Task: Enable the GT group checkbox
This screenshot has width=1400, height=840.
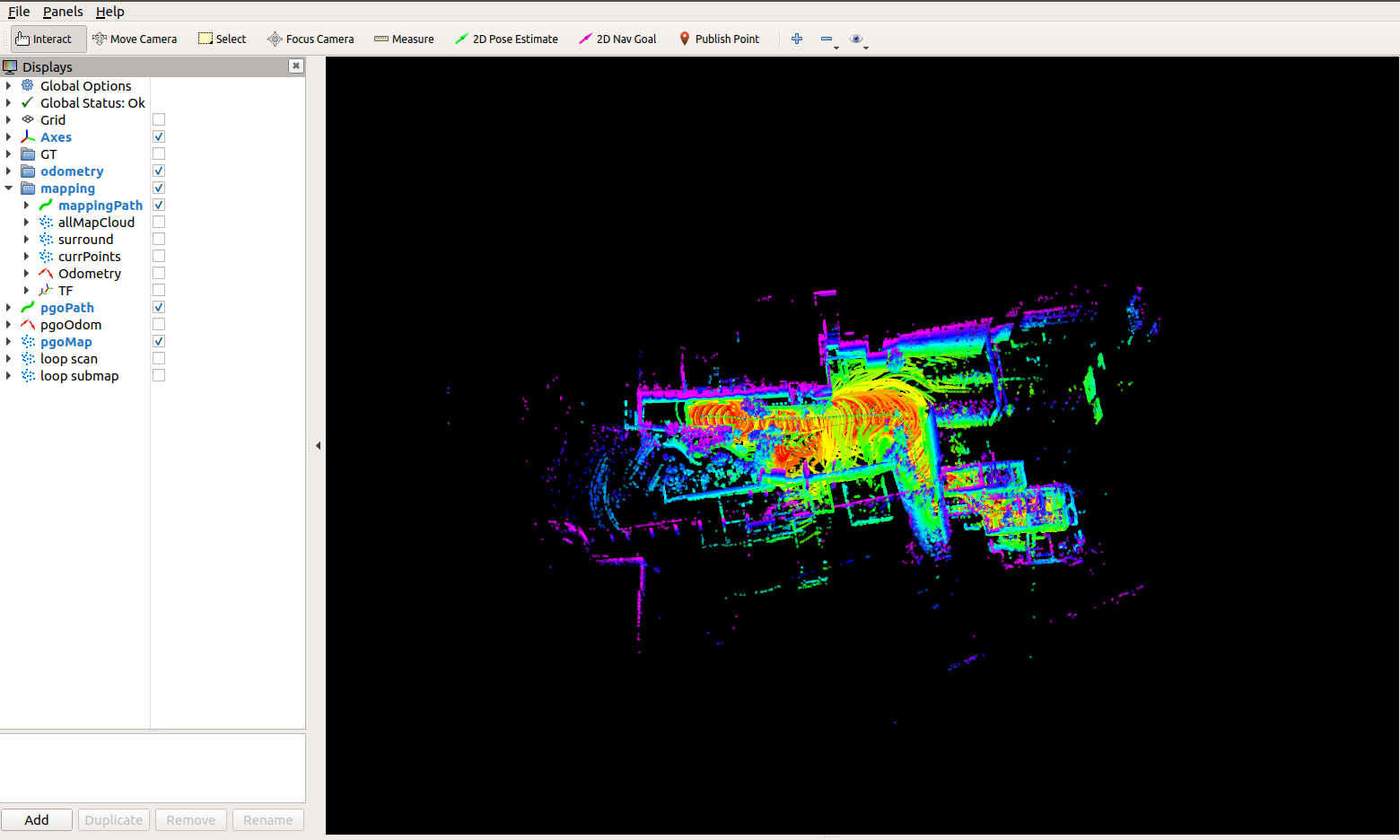Action: pos(159,153)
